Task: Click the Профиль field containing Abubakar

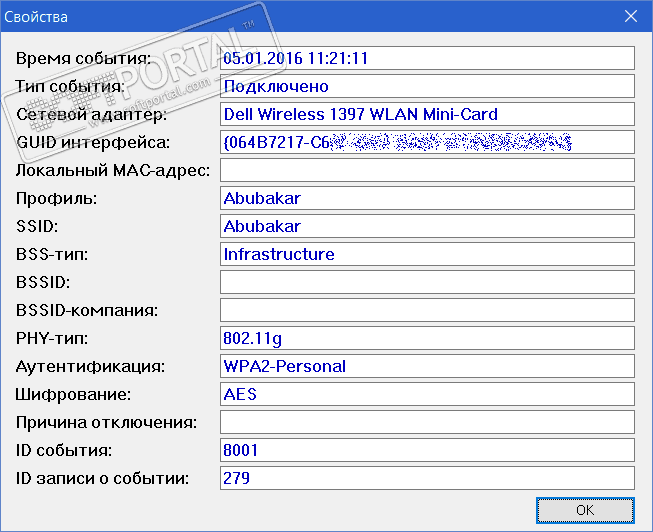Action: (x=427, y=198)
